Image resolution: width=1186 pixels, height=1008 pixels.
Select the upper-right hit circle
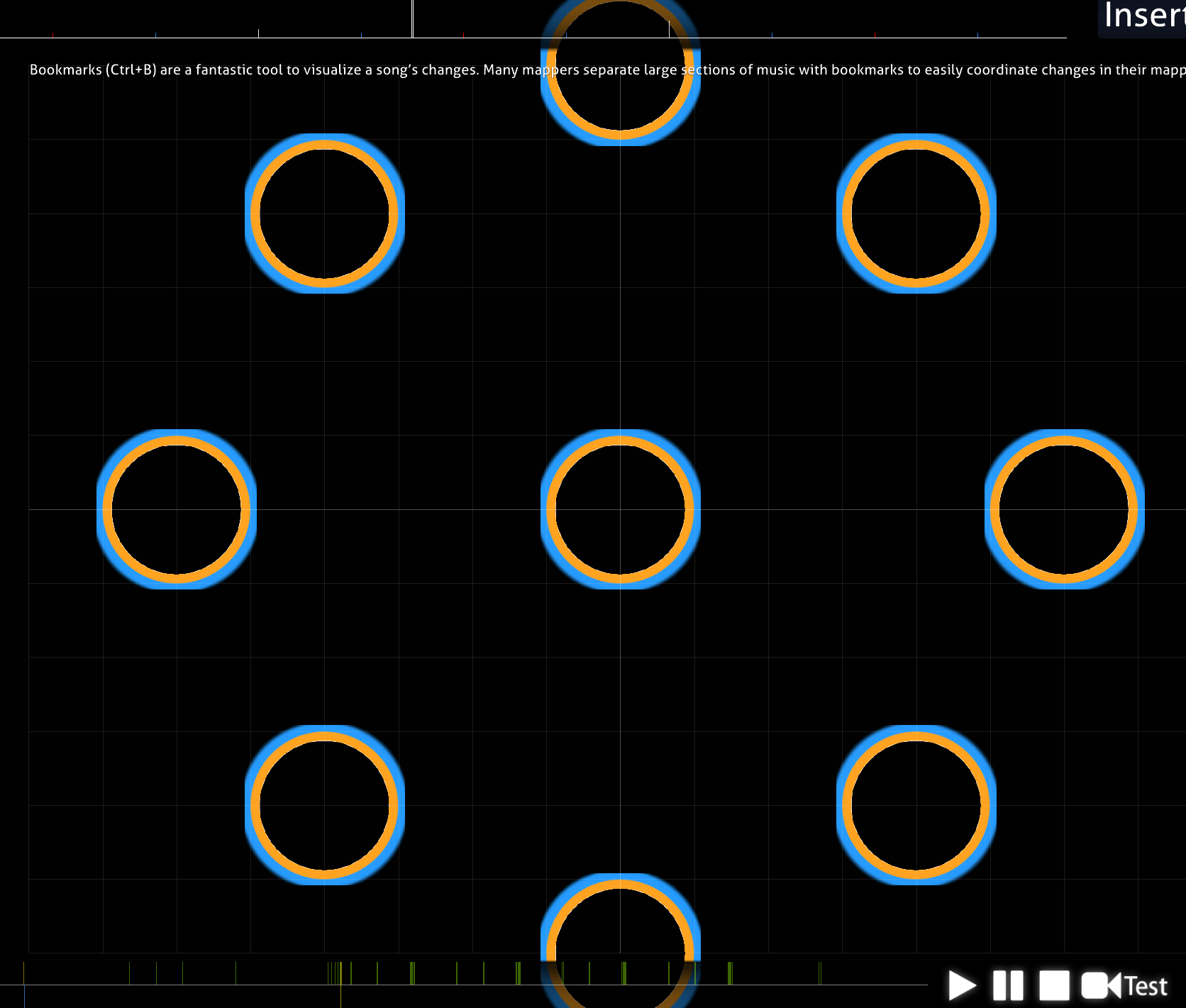916,214
